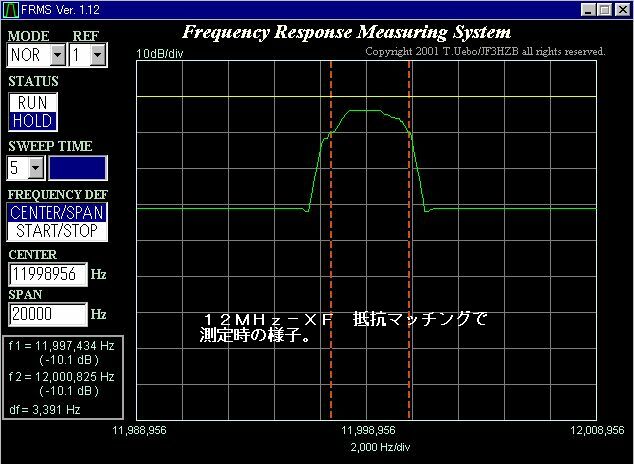
Task: Switch to START/STOP frequency definition
Action: coord(57,230)
